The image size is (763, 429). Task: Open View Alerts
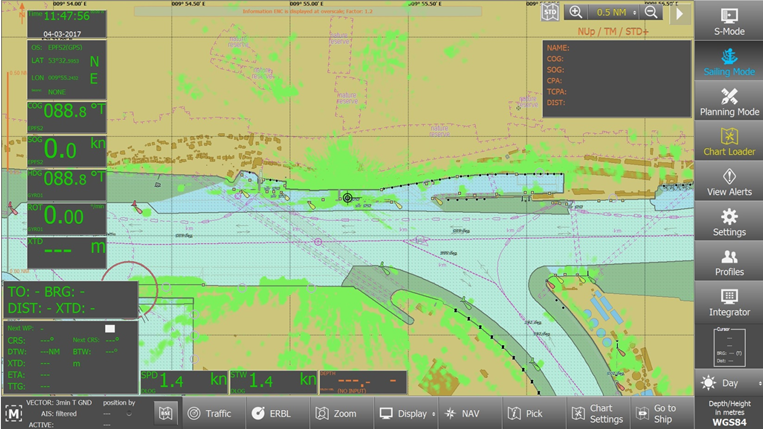(728, 181)
